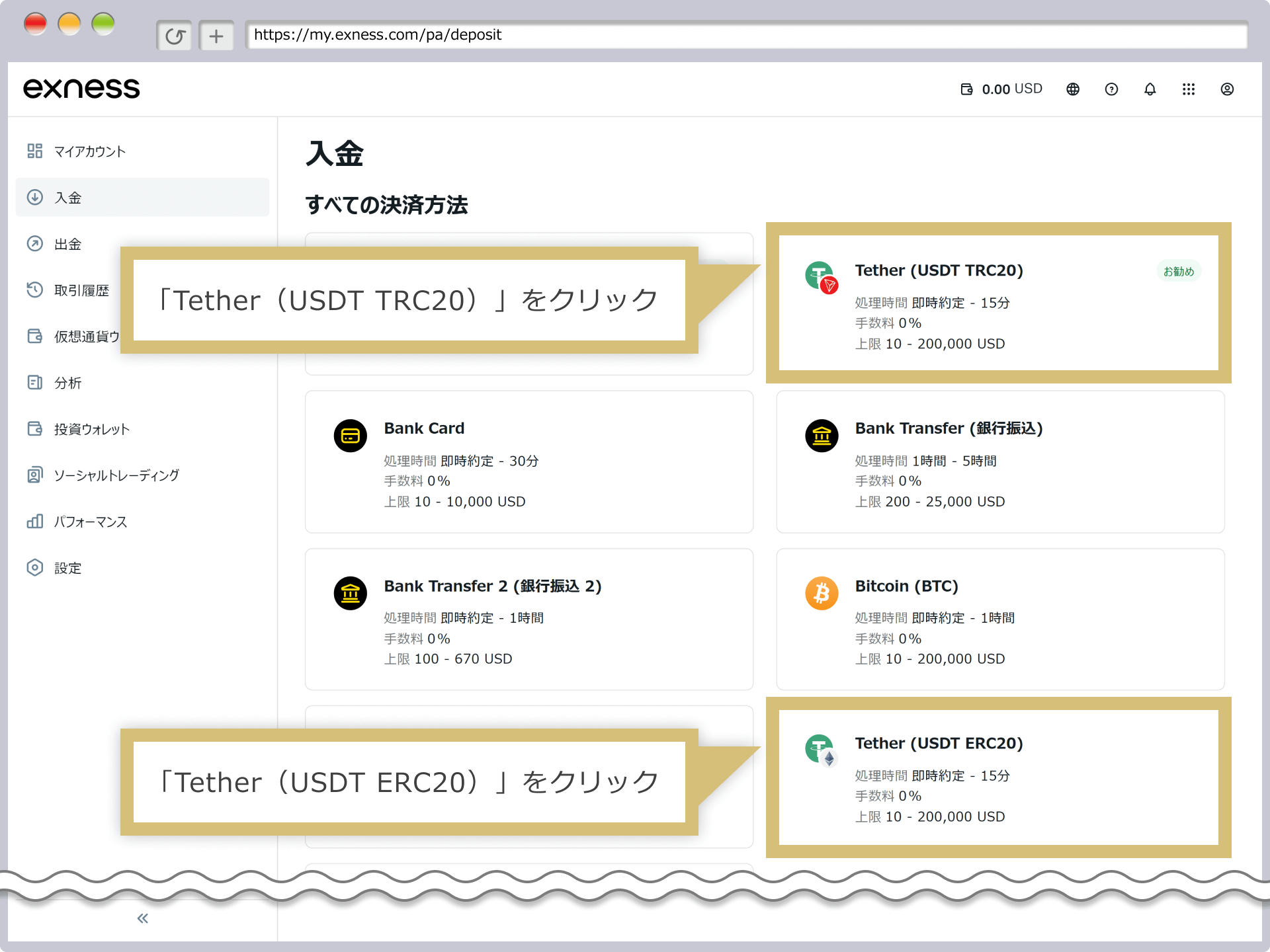
Task: Click the マイアカウント dashboard icon
Action: click(x=35, y=151)
